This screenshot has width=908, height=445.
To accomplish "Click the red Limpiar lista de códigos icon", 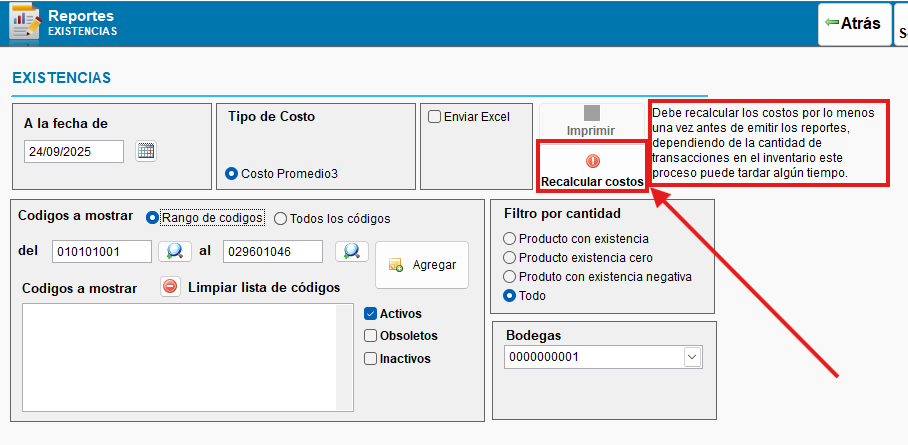I will pyautogui.click(x=170, y=286).
